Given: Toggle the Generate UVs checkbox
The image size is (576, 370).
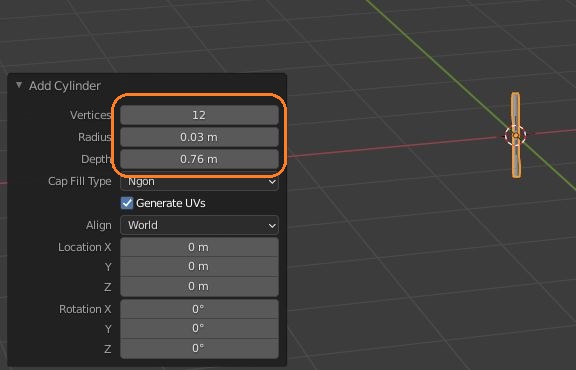Looking at the screenshot, I should pos(127,203).
